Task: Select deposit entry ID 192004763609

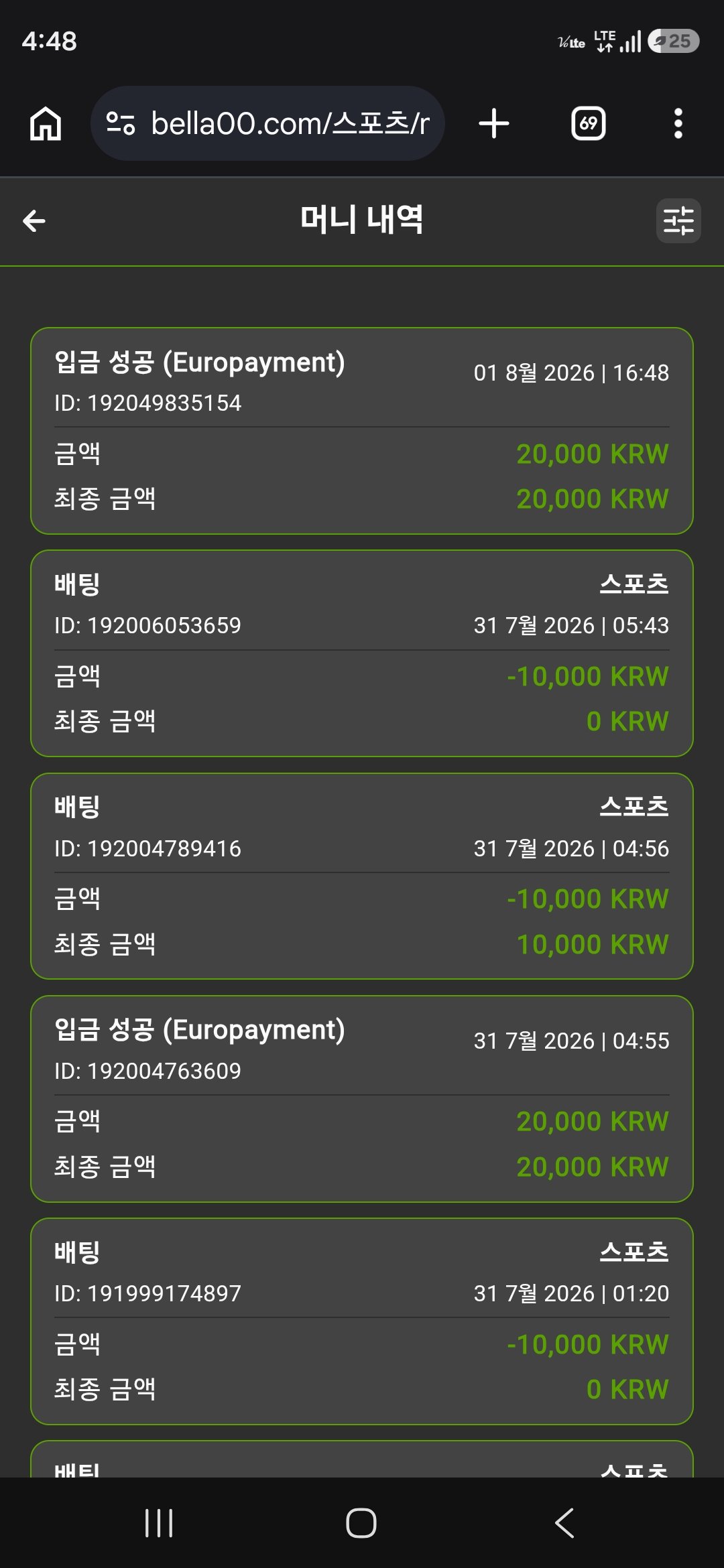Action: pyautogui.click(x=362, y=1099)
